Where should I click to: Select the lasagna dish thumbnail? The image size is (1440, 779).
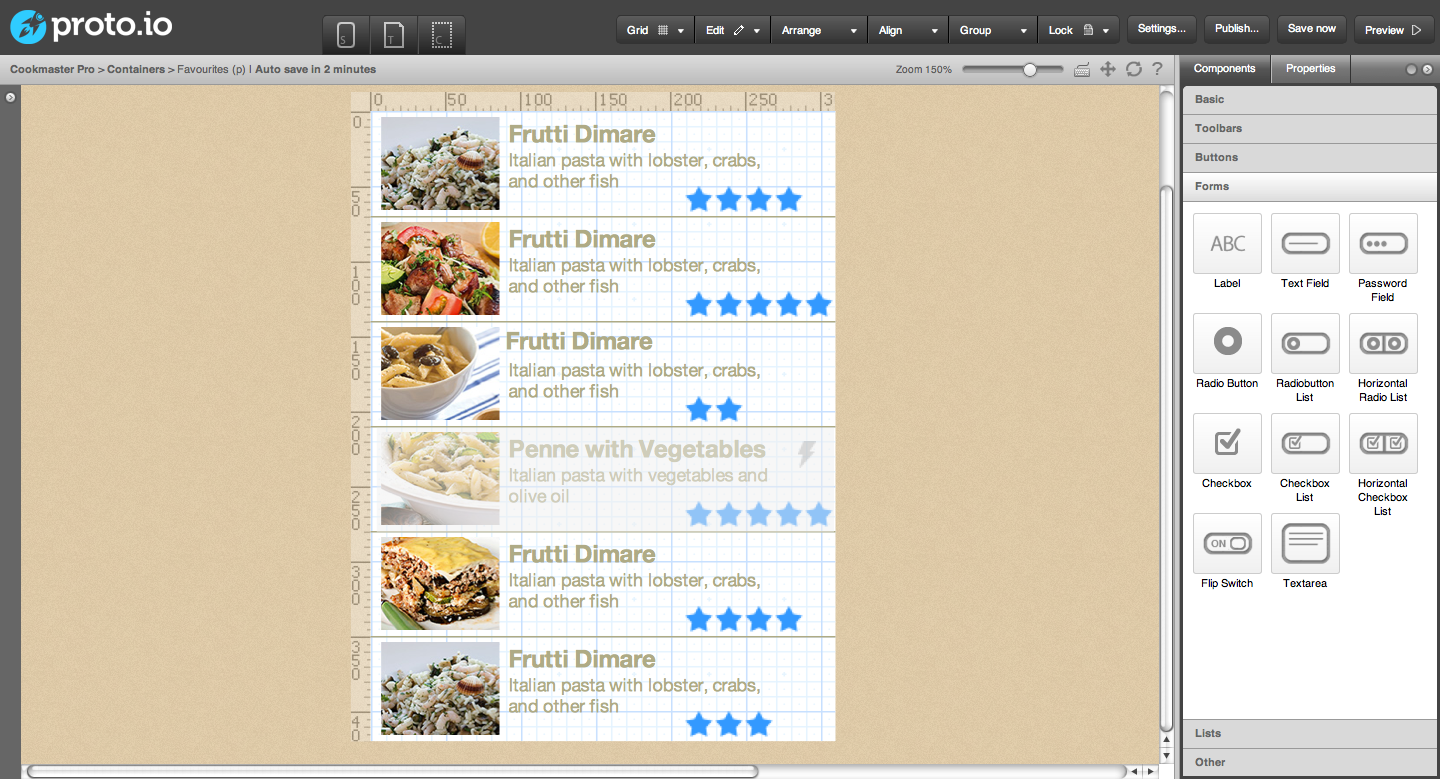click(x=440, y=584)
